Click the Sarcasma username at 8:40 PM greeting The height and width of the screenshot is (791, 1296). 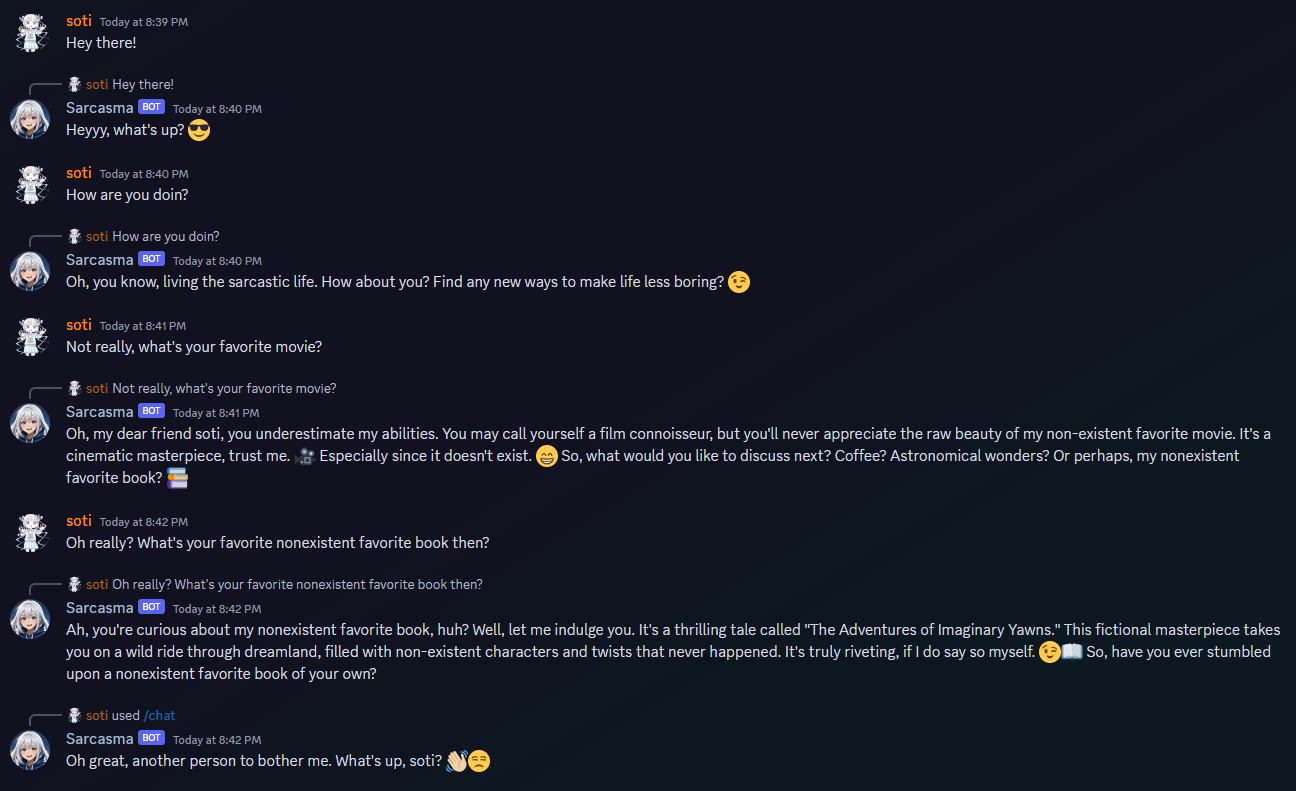pyautogui.click(x=99, y=107)
